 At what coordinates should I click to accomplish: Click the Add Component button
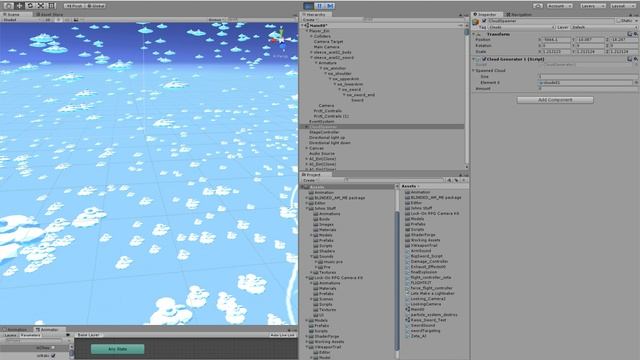(x=555, y=100)
